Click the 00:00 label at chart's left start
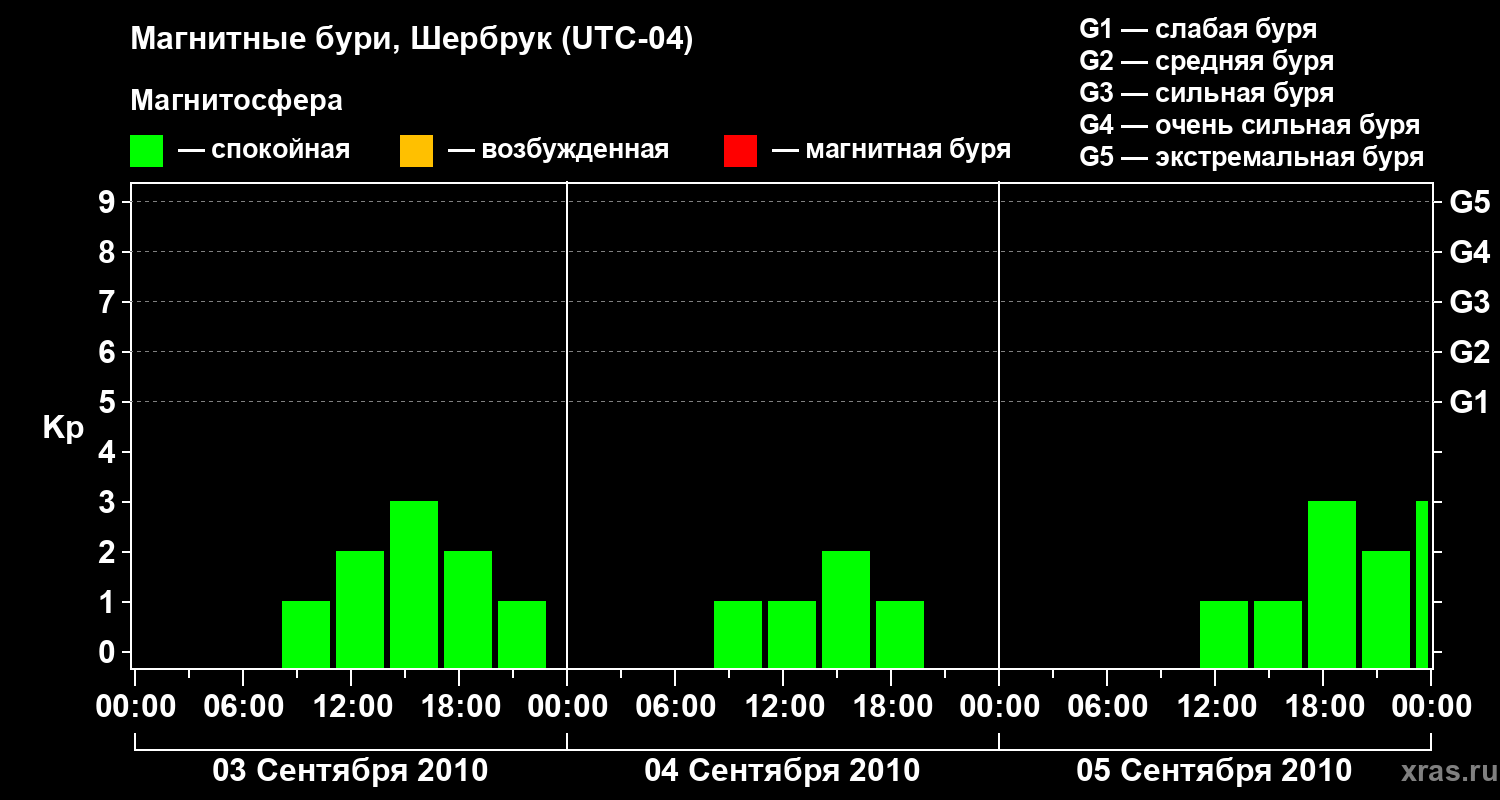 point(136,707)
